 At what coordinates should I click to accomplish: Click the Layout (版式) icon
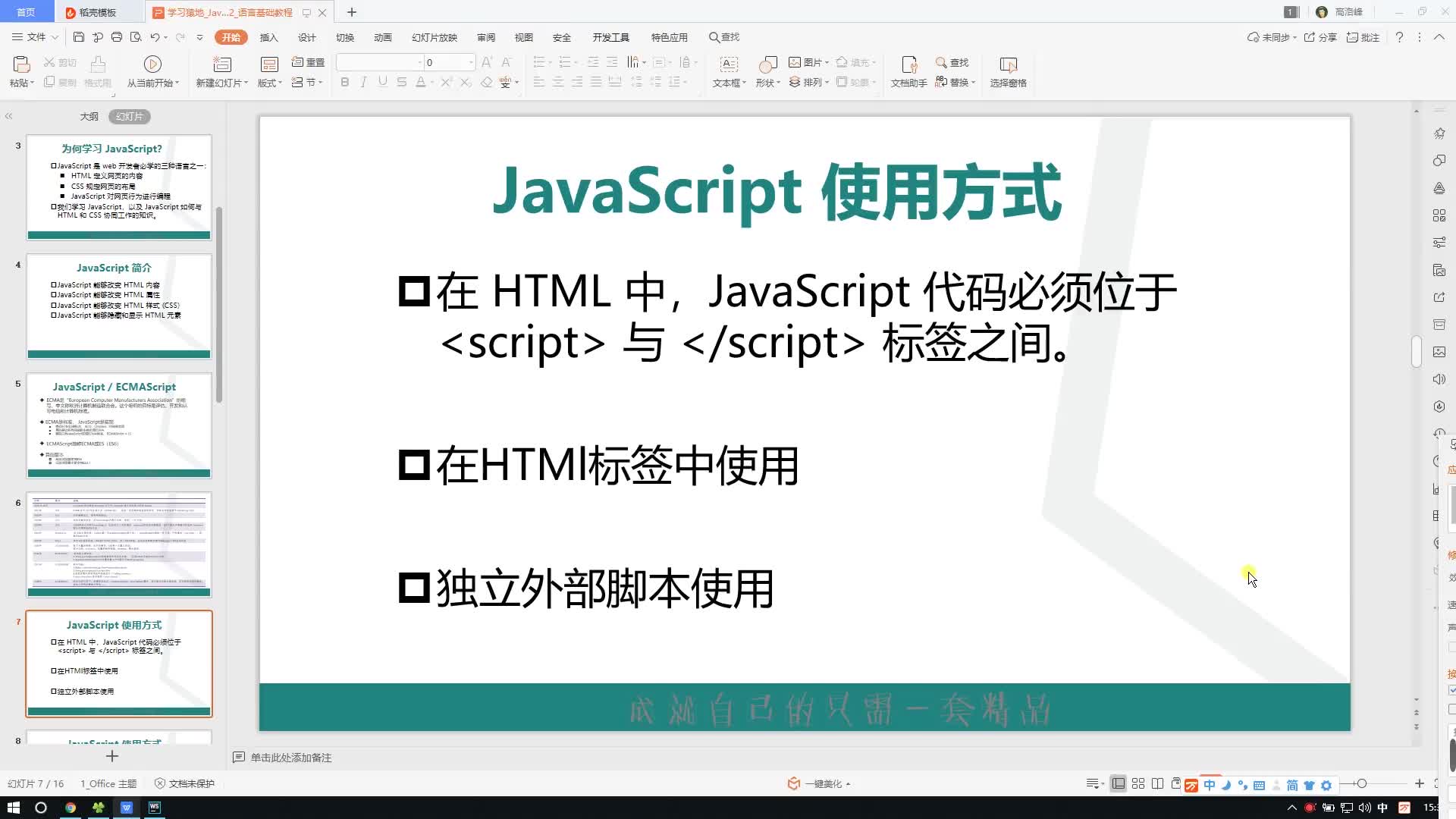click(269, 64)
